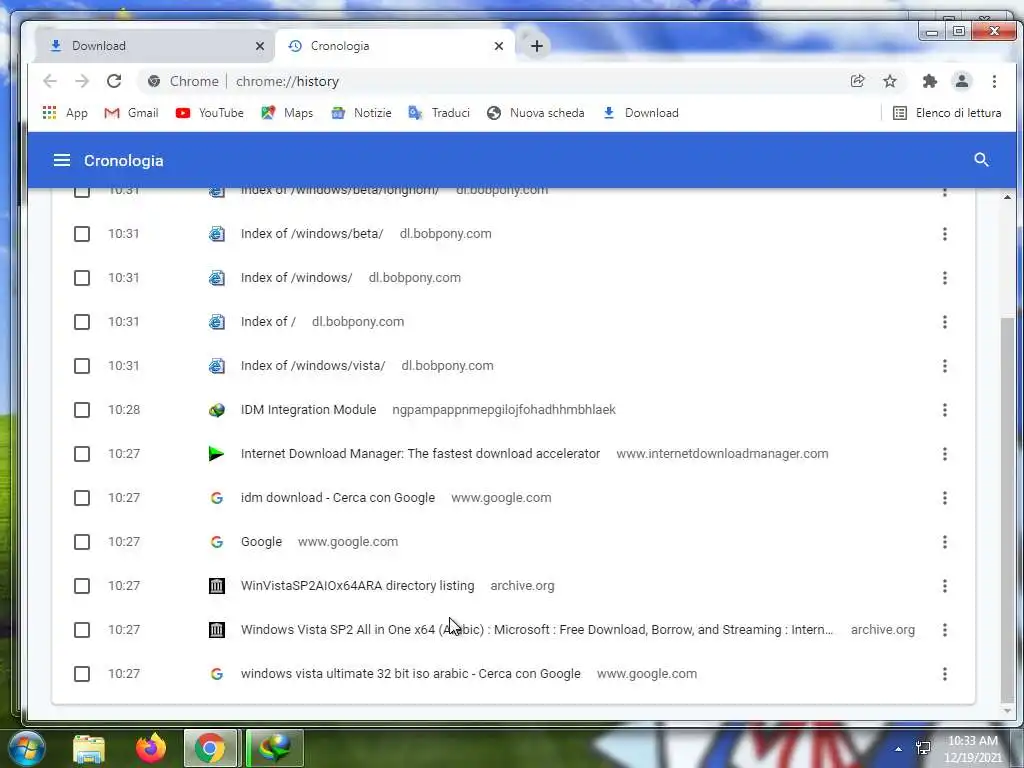1024x768 pixels.
Task: Check the box for Internet Download Manager entry
Action: [x=82, y=454]
